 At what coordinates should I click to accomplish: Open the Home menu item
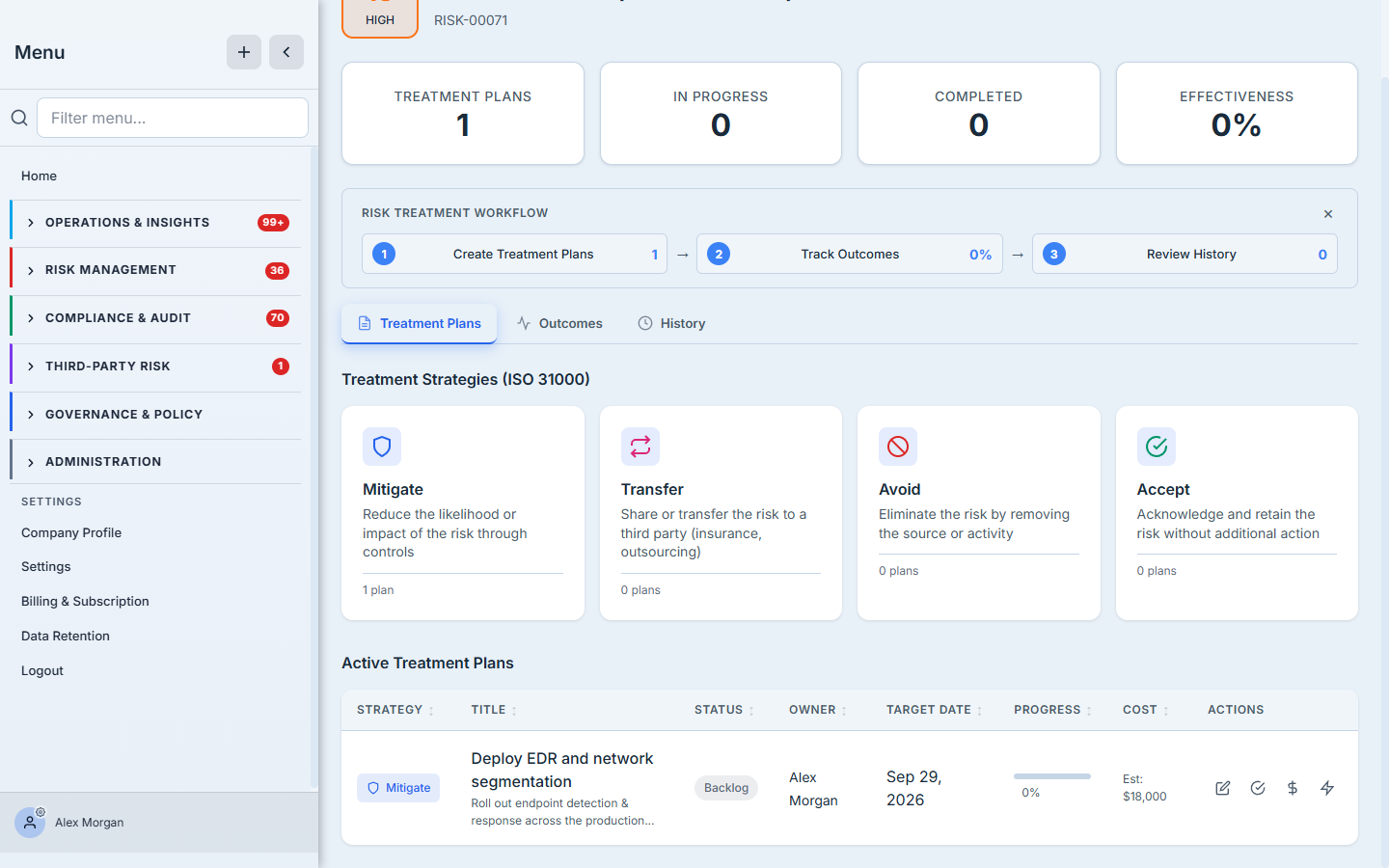point(39,176)
